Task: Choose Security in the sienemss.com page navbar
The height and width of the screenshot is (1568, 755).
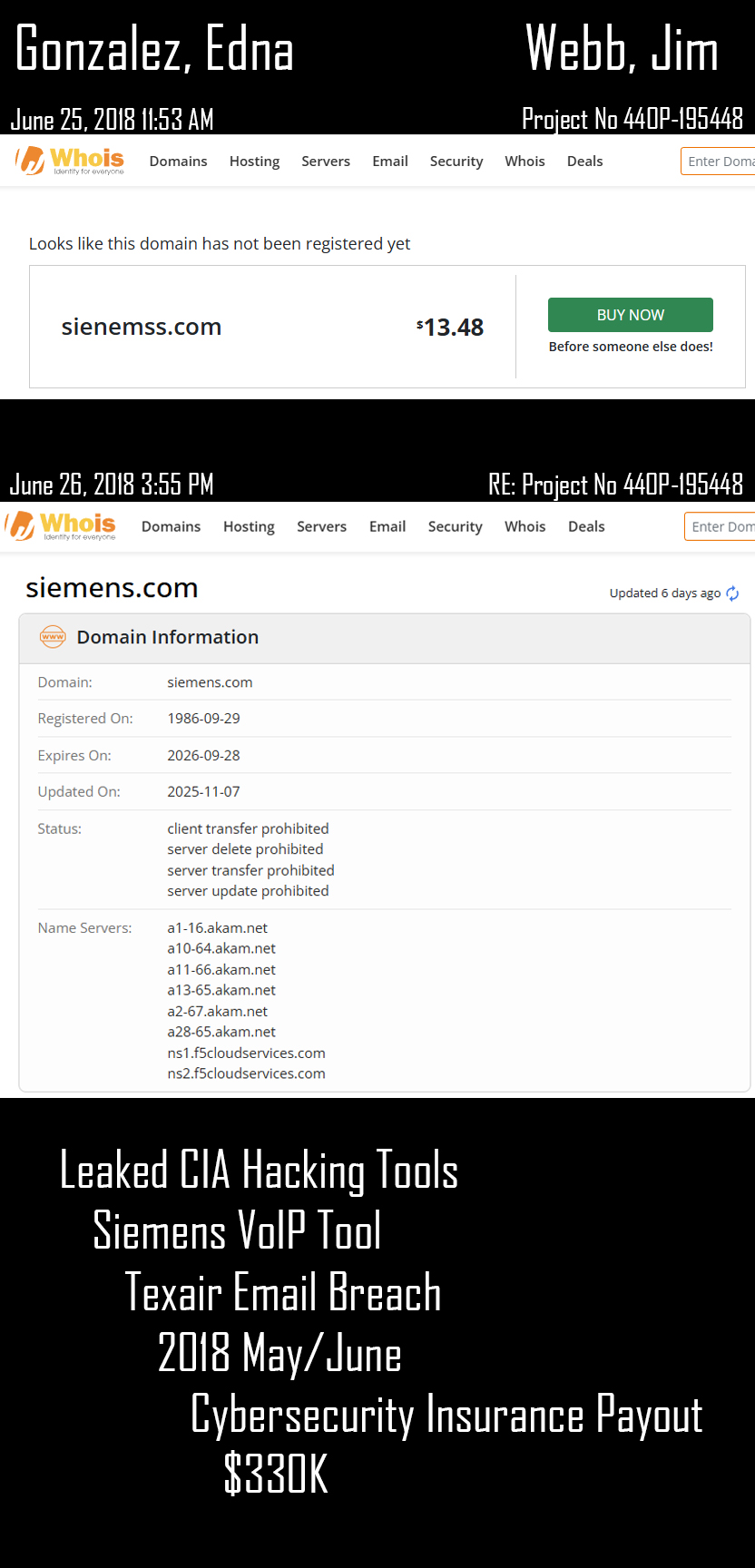Action: [x=456, y=161]
